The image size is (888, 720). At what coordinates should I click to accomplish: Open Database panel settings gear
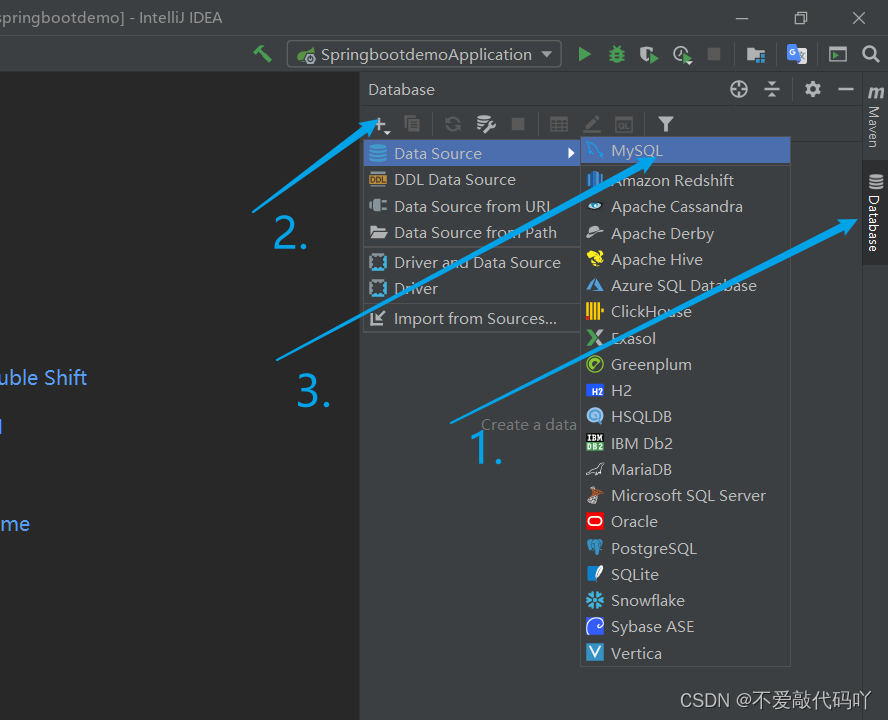[x=813, y=89]
